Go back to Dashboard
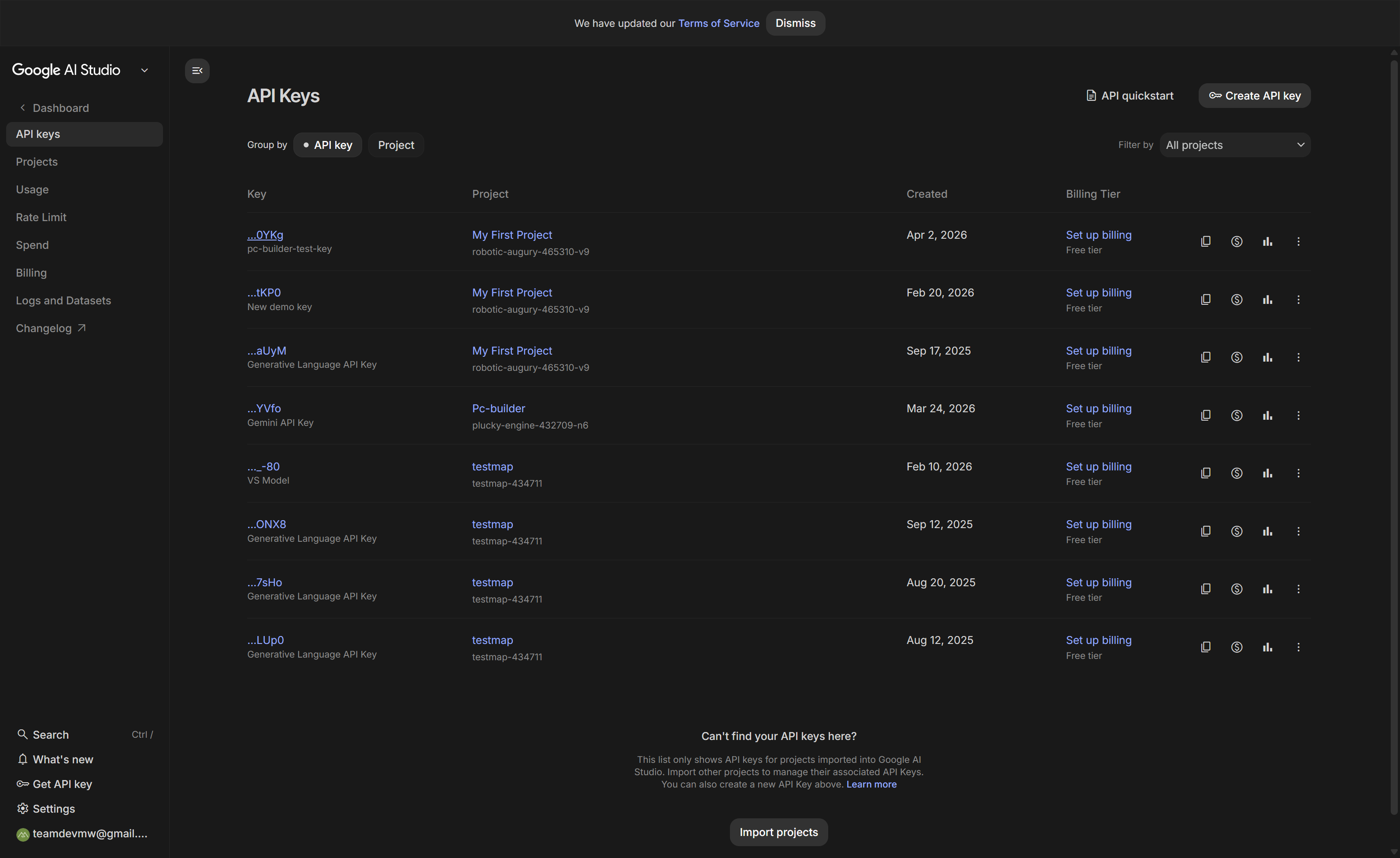Screen dimensions: 1400x858 [x=54, y=108]
